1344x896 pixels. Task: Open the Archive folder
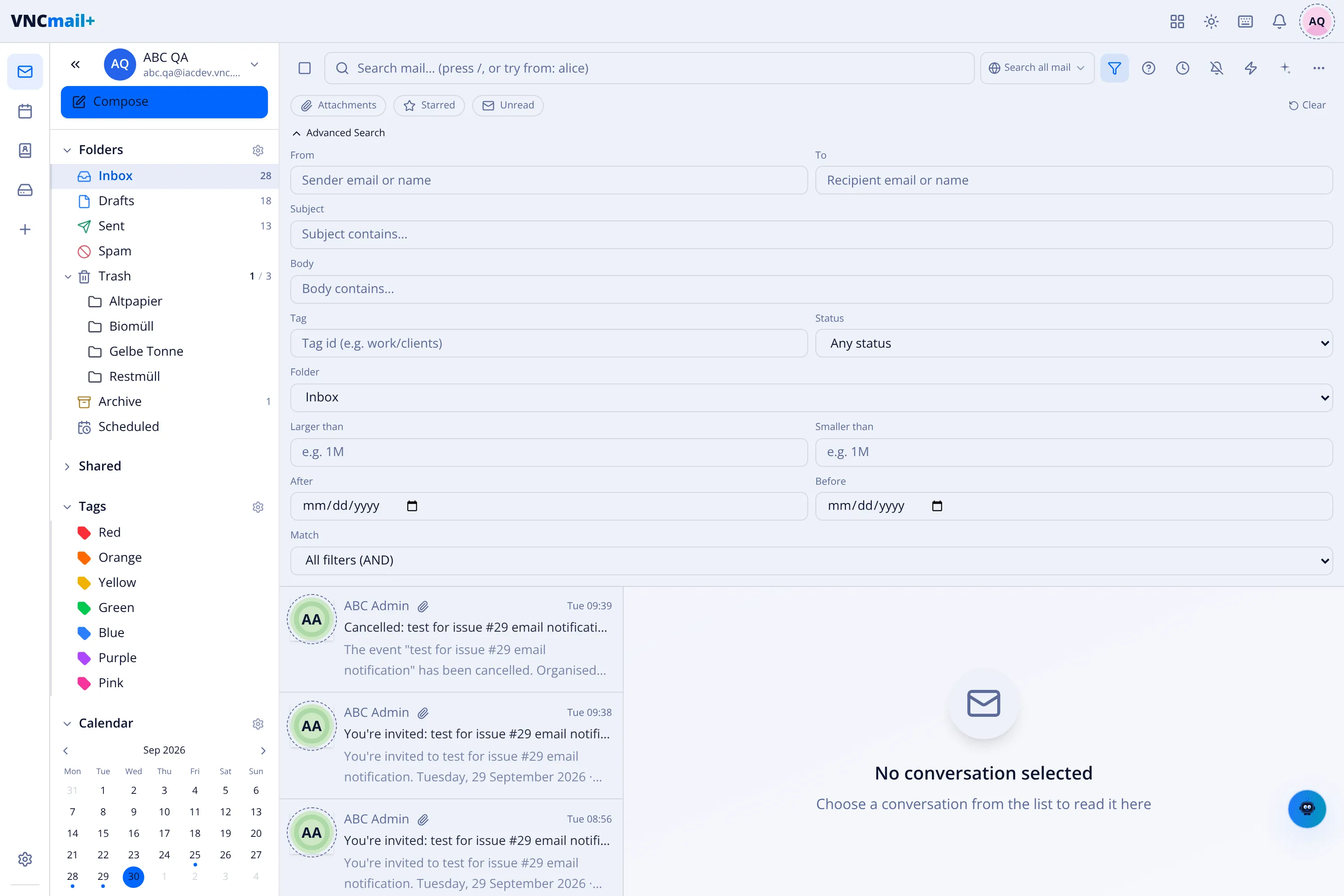[164, 402]
